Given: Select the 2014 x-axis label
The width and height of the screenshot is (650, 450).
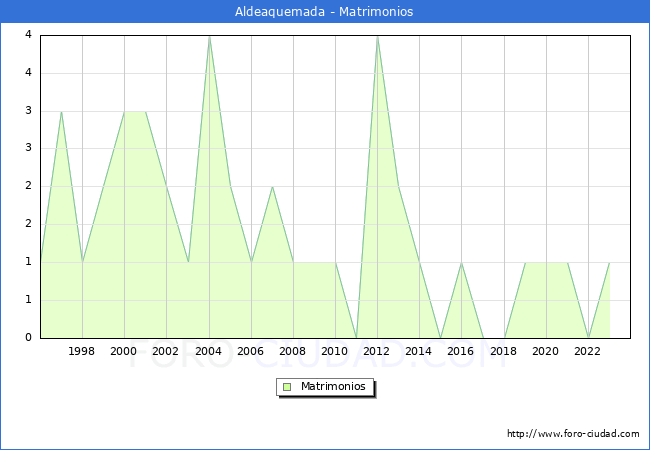Looking at the screenshot, I should point(419,351).
